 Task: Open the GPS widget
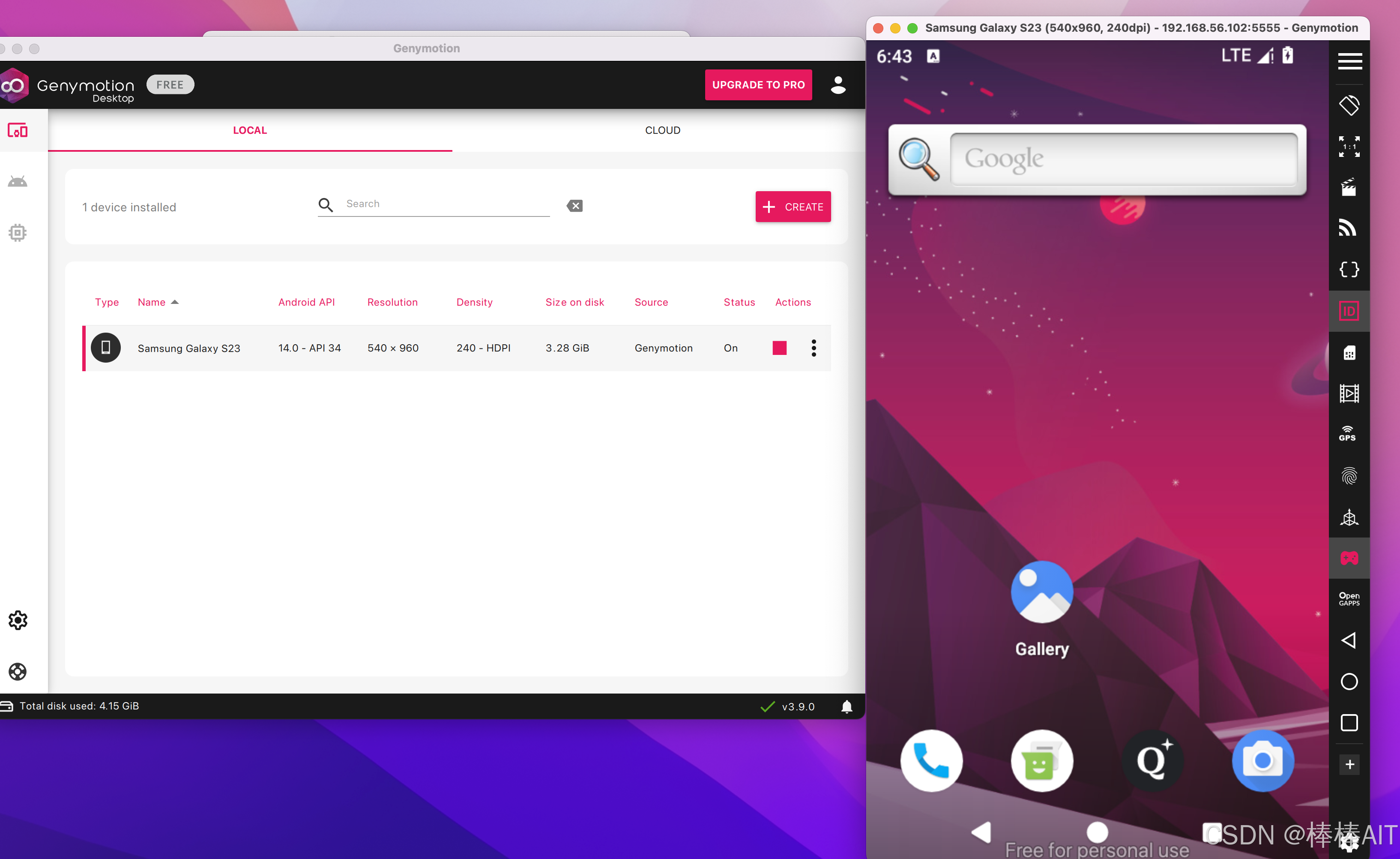[1347, 434]
